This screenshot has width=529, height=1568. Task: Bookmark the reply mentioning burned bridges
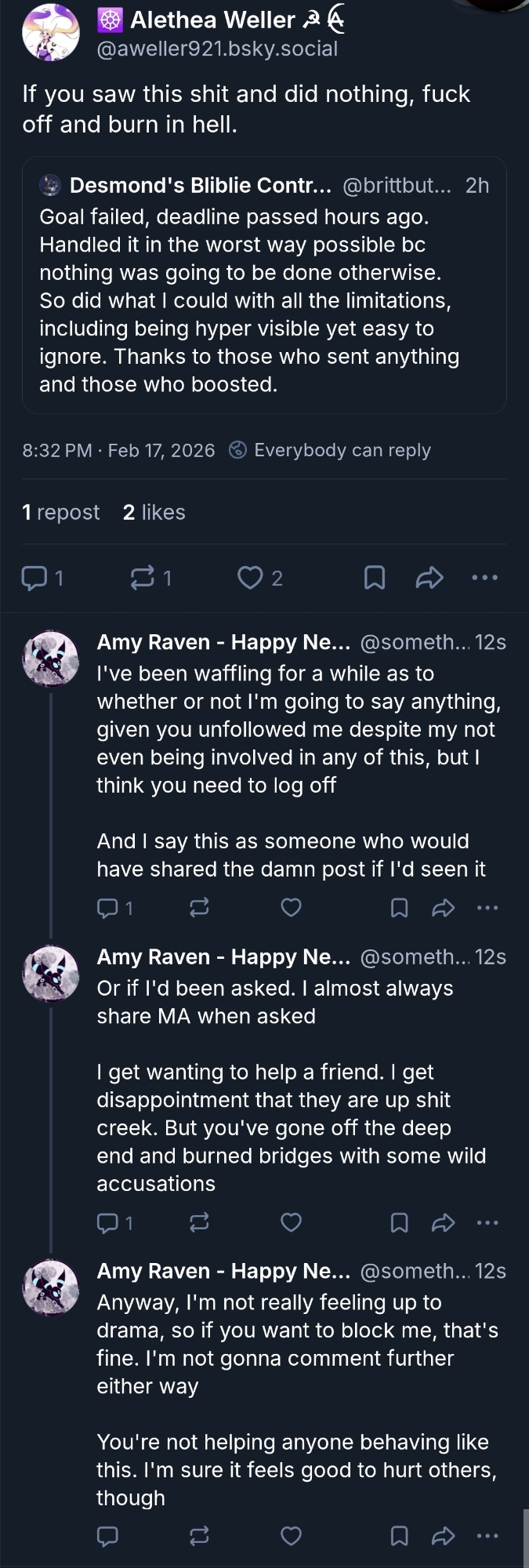pyautogui.click(x=399, y=1222)
